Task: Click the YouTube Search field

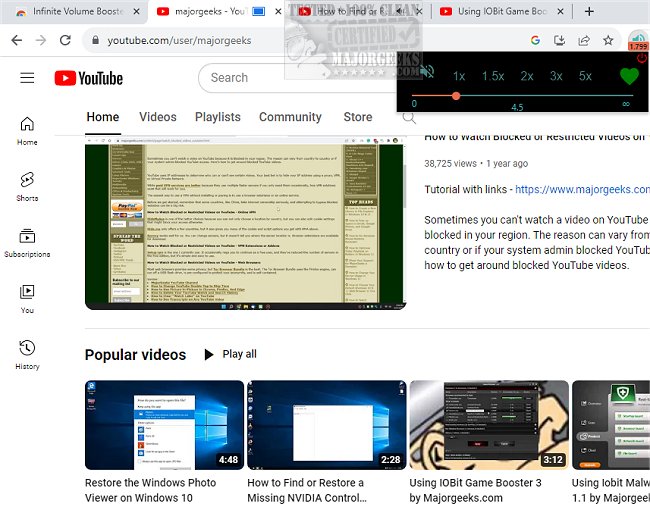Action: point(298,78)
